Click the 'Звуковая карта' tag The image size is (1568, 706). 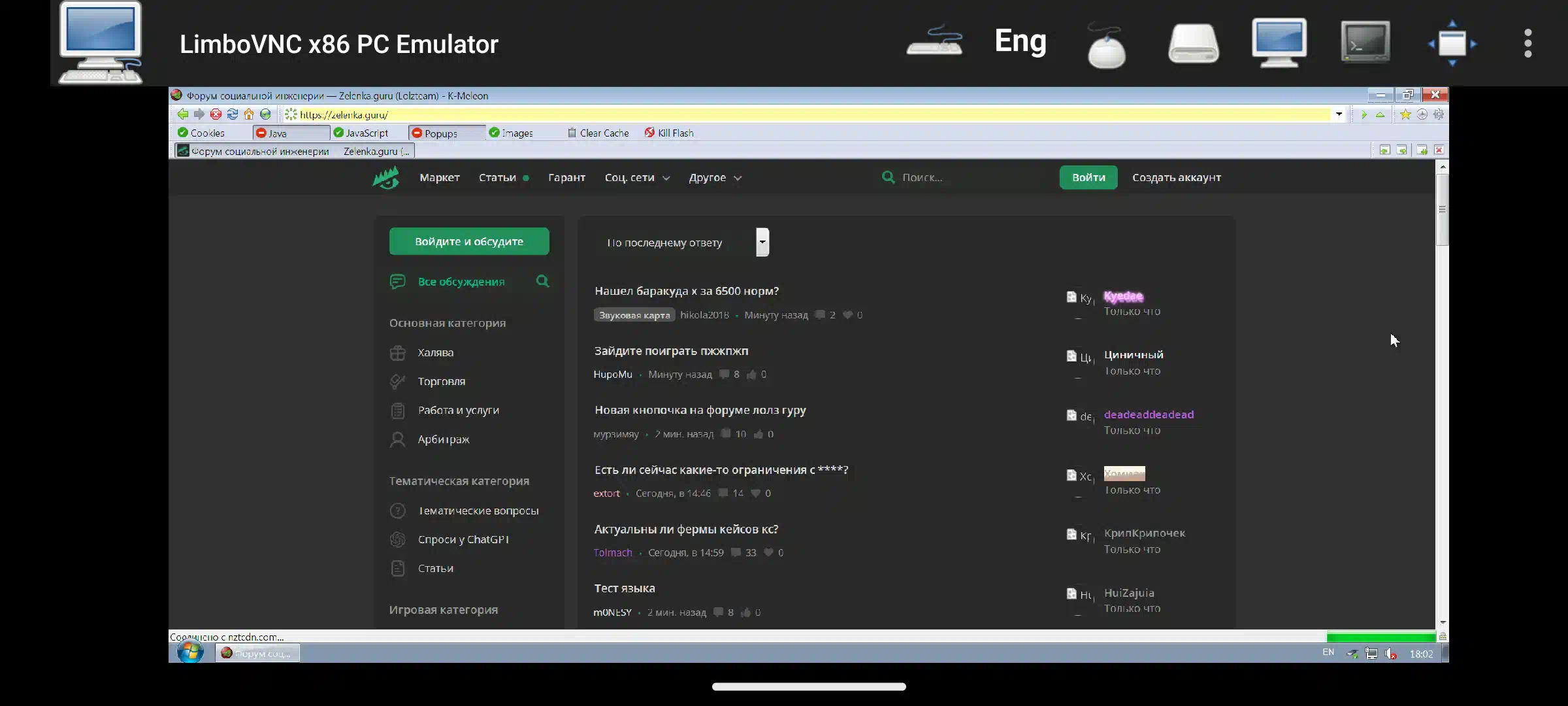[x=634, y=315]
